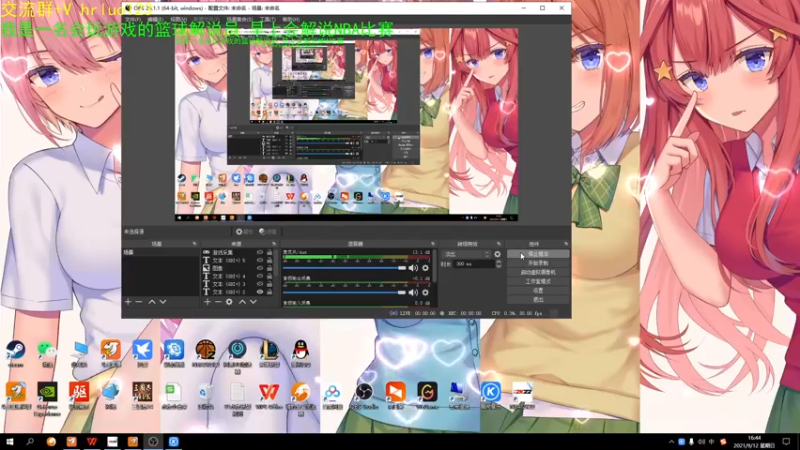Open WPS Office desktop shortcut
The width and height of the screenshot is (800, 450).
click(269, 396)
